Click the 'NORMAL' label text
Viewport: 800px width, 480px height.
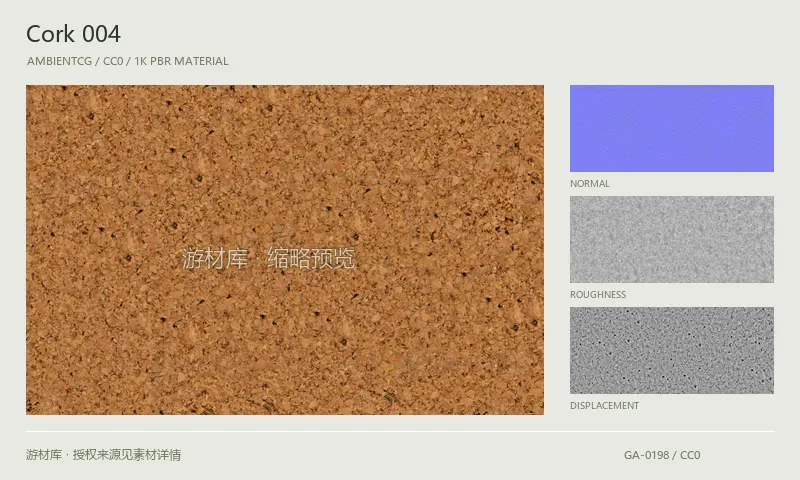tap(590, 184)
